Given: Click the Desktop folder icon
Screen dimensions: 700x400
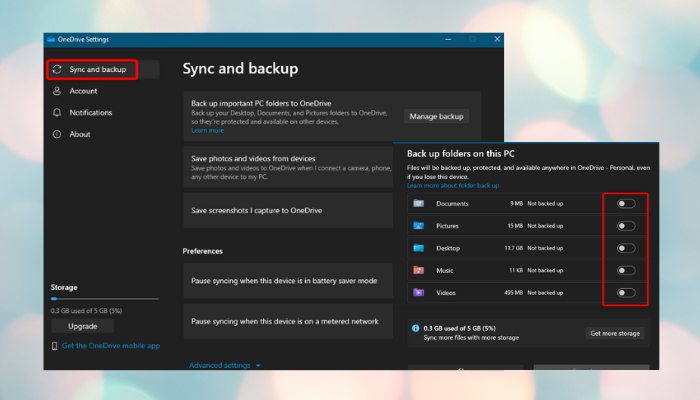Looking at the screenshot, I should point(418,247).
